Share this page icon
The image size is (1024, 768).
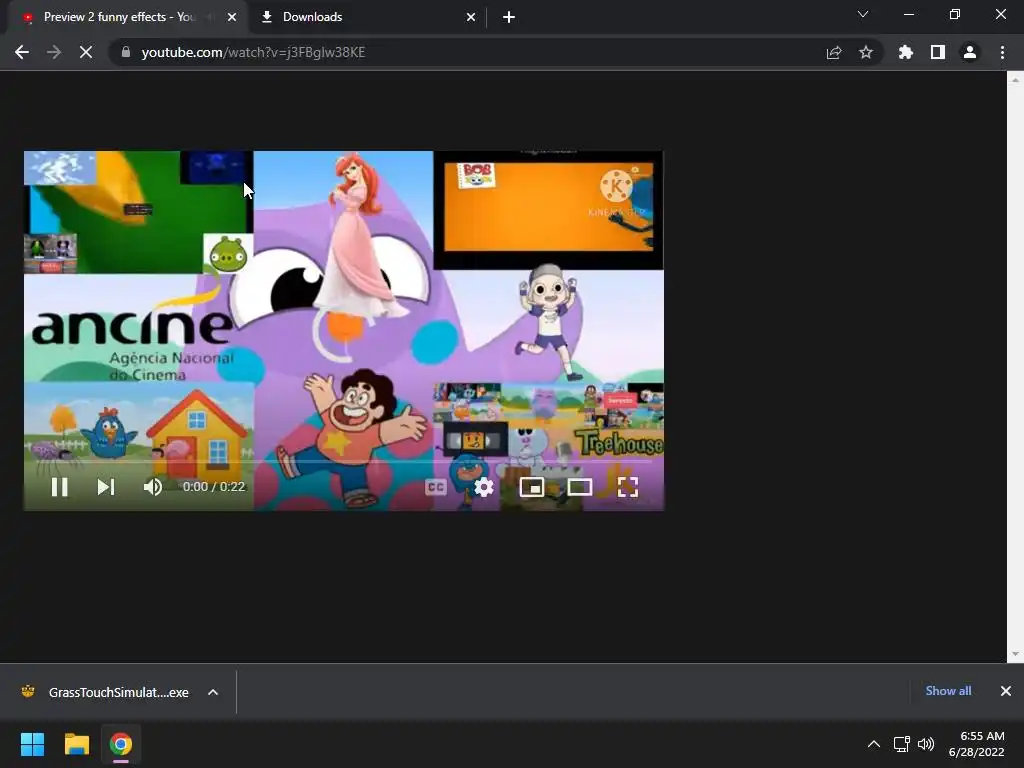tap(834, 52)
